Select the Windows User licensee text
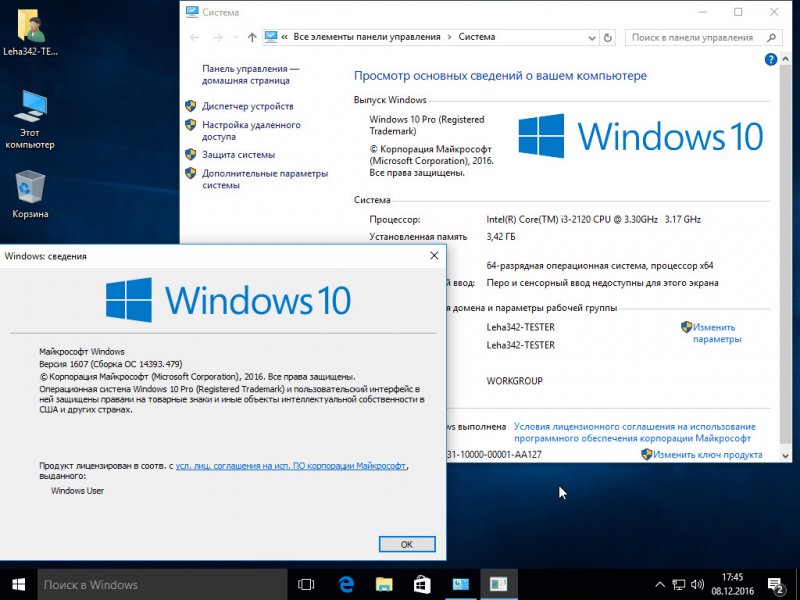800x600 pixels. click(x=77, y=491)
